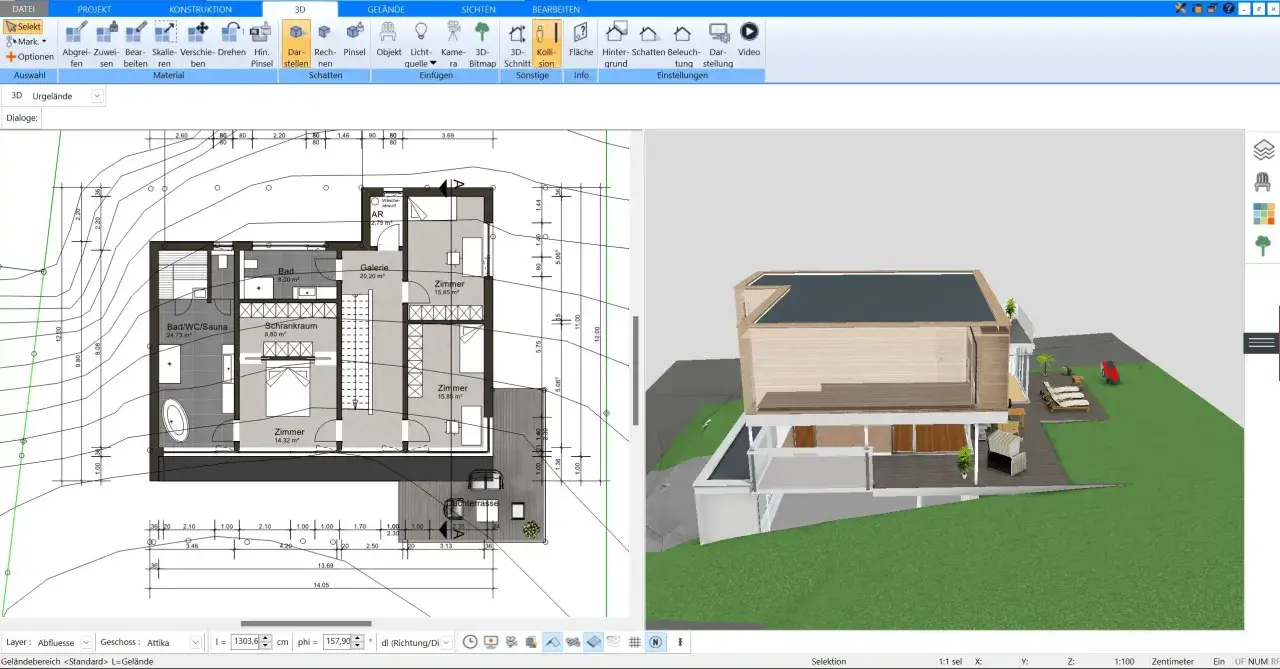Expand the side panel hamburger handle

point(1262,342)
